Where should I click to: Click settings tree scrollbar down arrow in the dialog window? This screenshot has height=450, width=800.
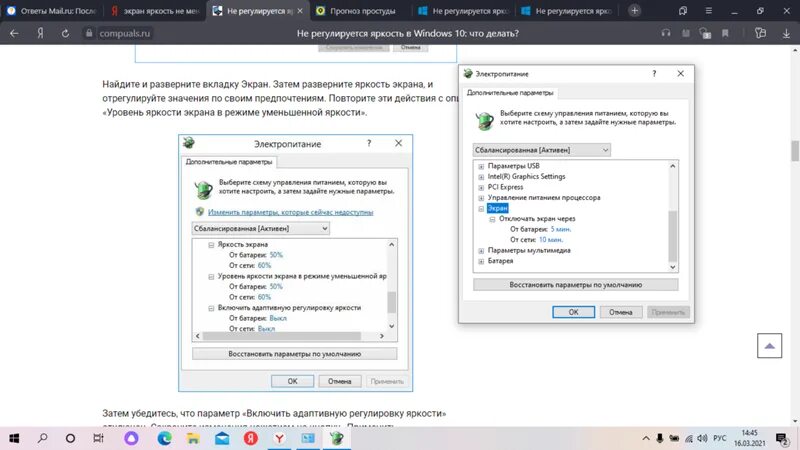[x=672, y=267]
